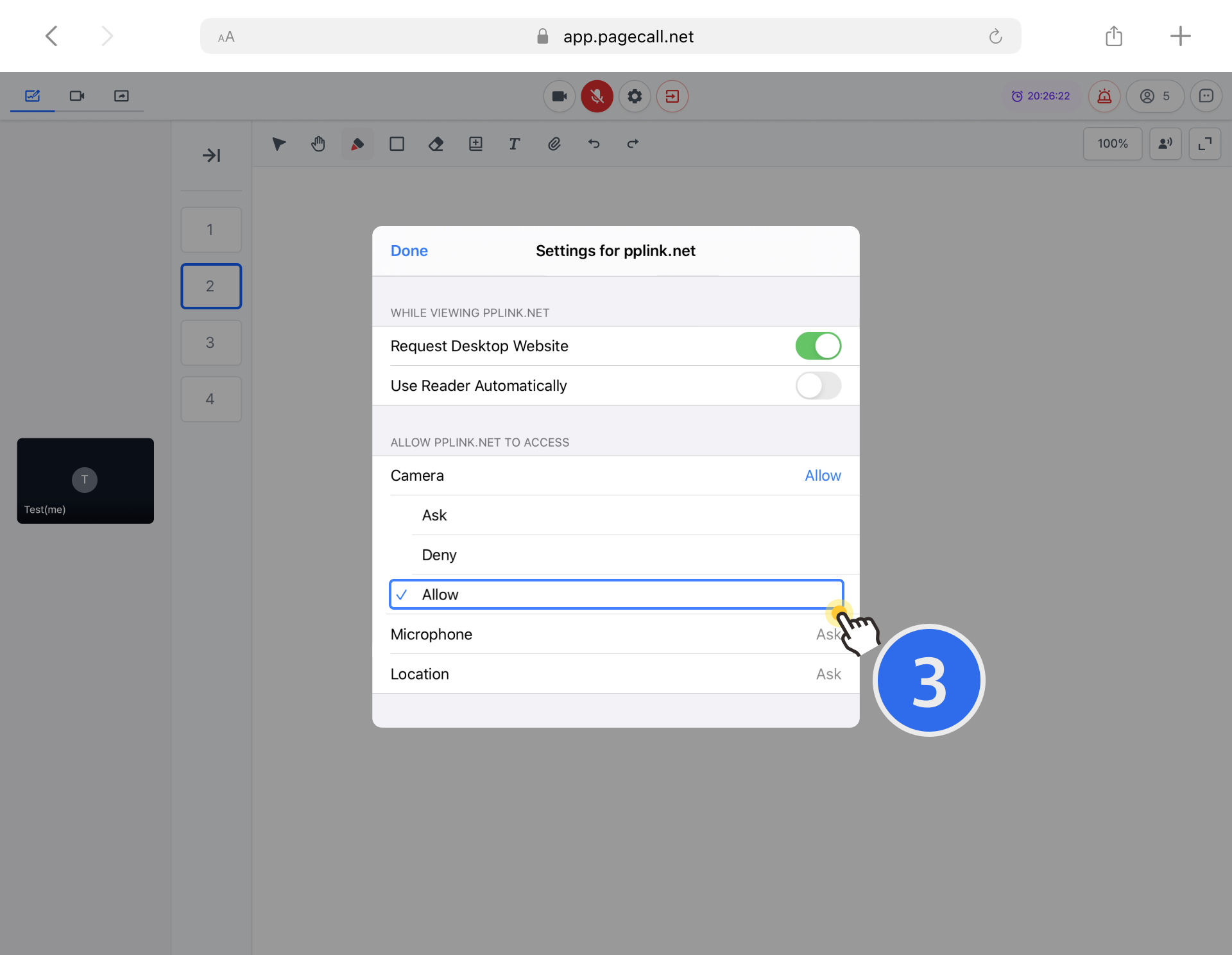Collapse the Camera permission row

616,476
